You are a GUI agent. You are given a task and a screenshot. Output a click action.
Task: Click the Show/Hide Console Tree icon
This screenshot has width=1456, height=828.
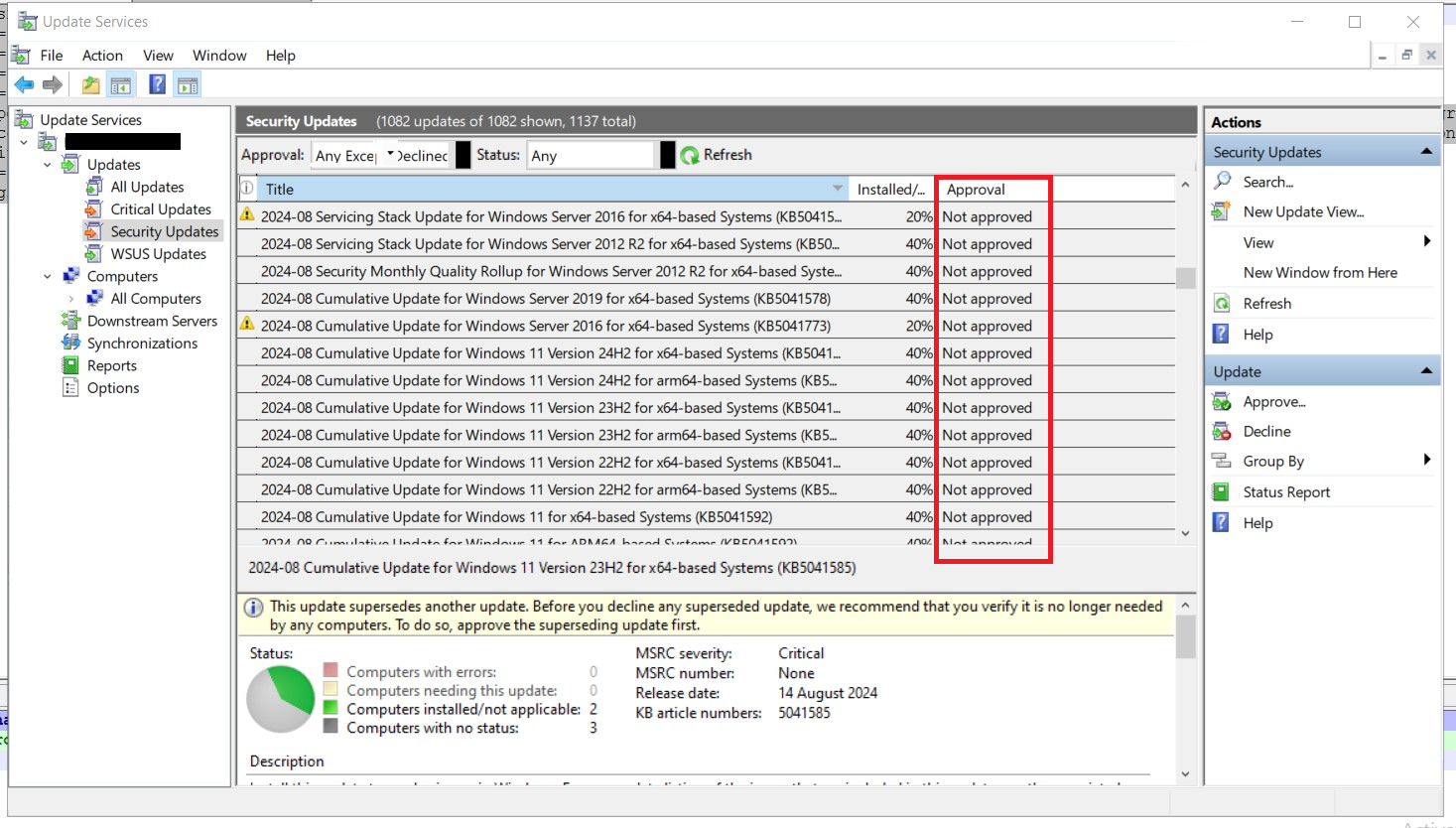121,85
